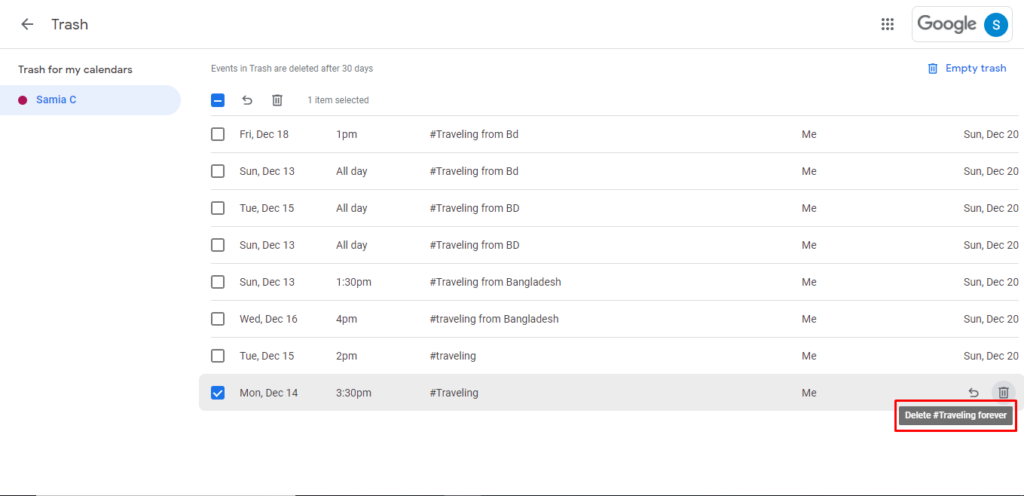Image resolution: width=1024 pixels, height=496 pixels.
Task: Click the 1:30pm time cell
Action: tap(353, 282)
